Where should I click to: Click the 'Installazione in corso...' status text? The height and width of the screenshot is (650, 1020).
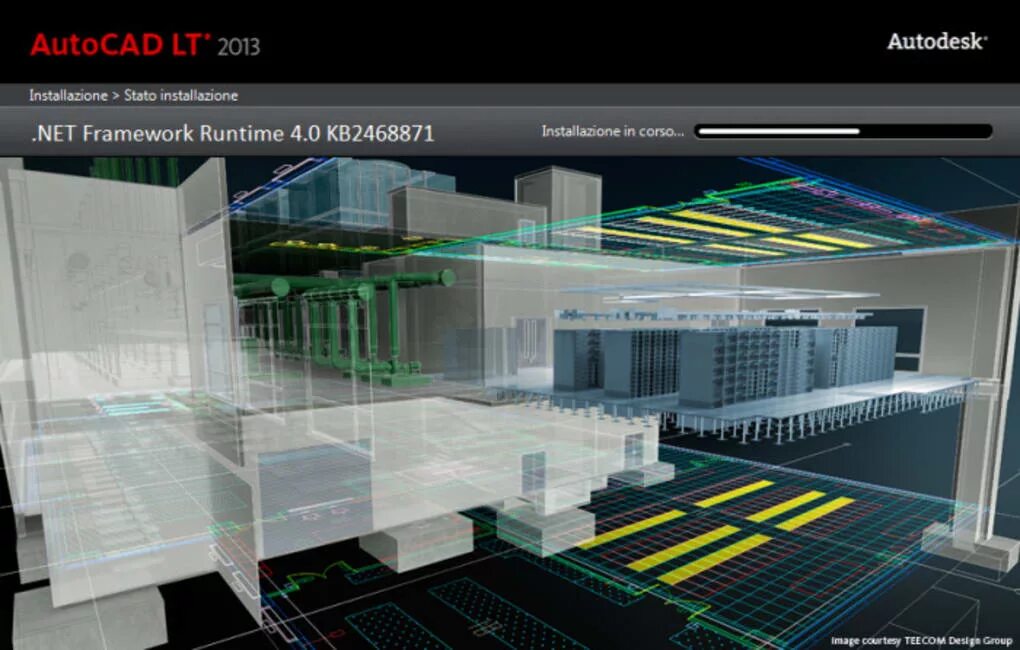tap(613, 131)
